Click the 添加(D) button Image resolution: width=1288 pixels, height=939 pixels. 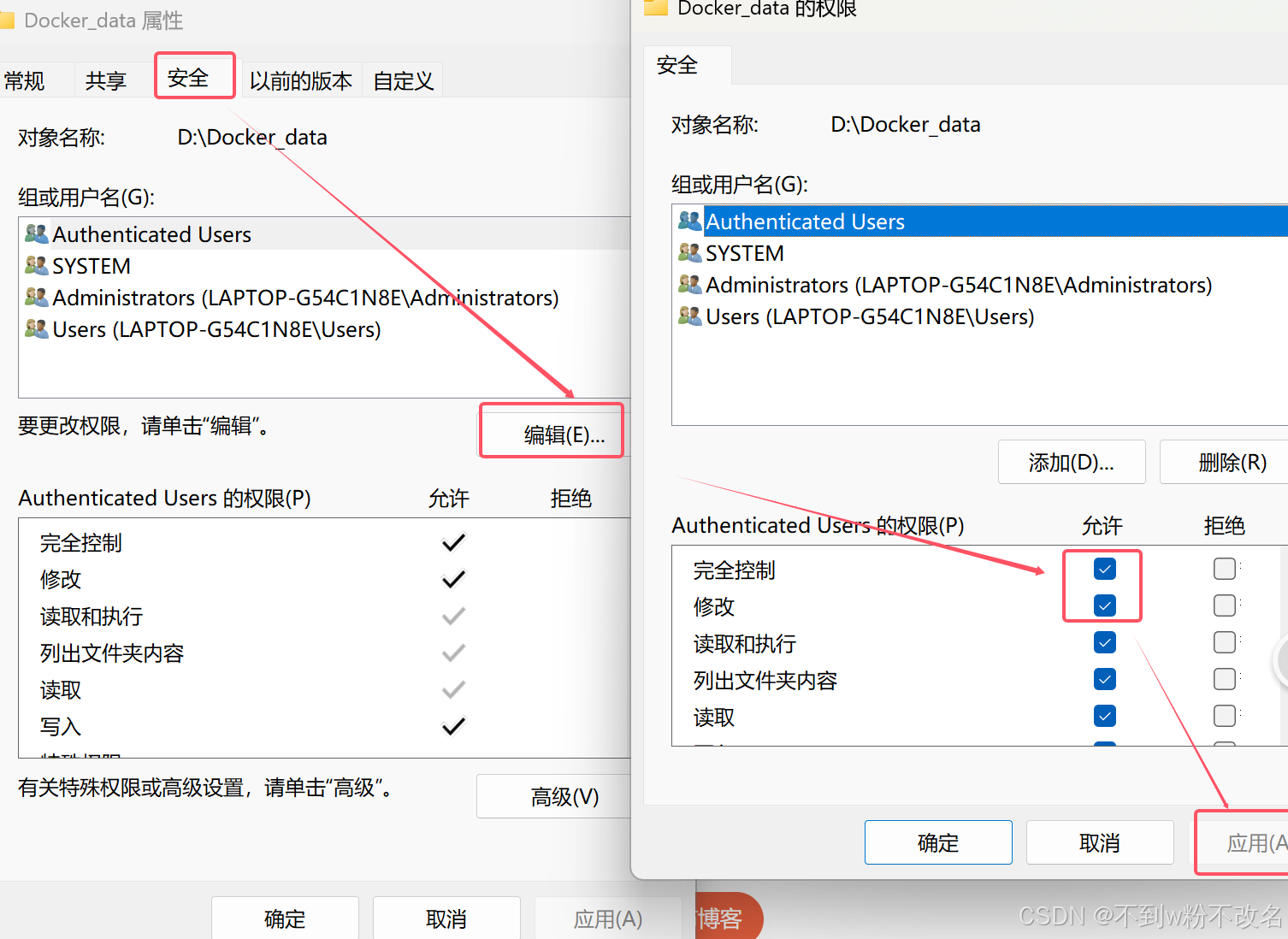click(x=1071, y=462)
